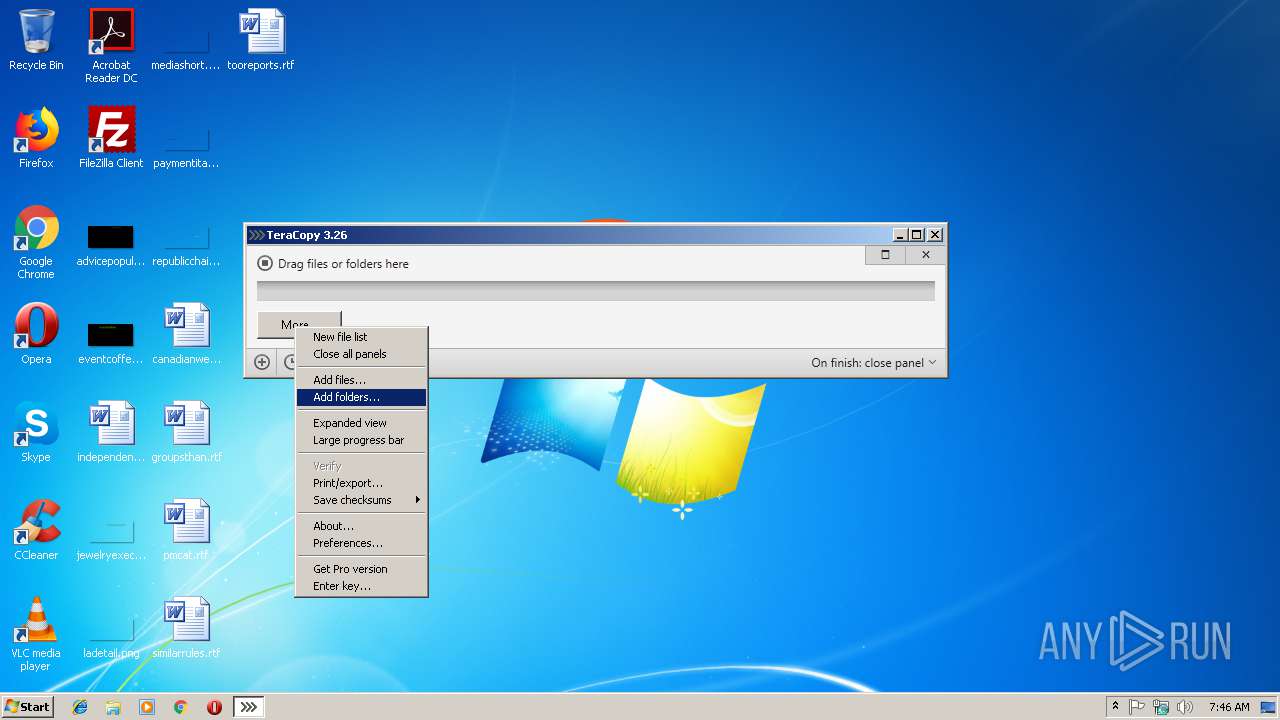Open the history clock icon in TeraCopy
Image resolution: width=1280 pixels, height=720 pixels.
(x=289, y=362)
